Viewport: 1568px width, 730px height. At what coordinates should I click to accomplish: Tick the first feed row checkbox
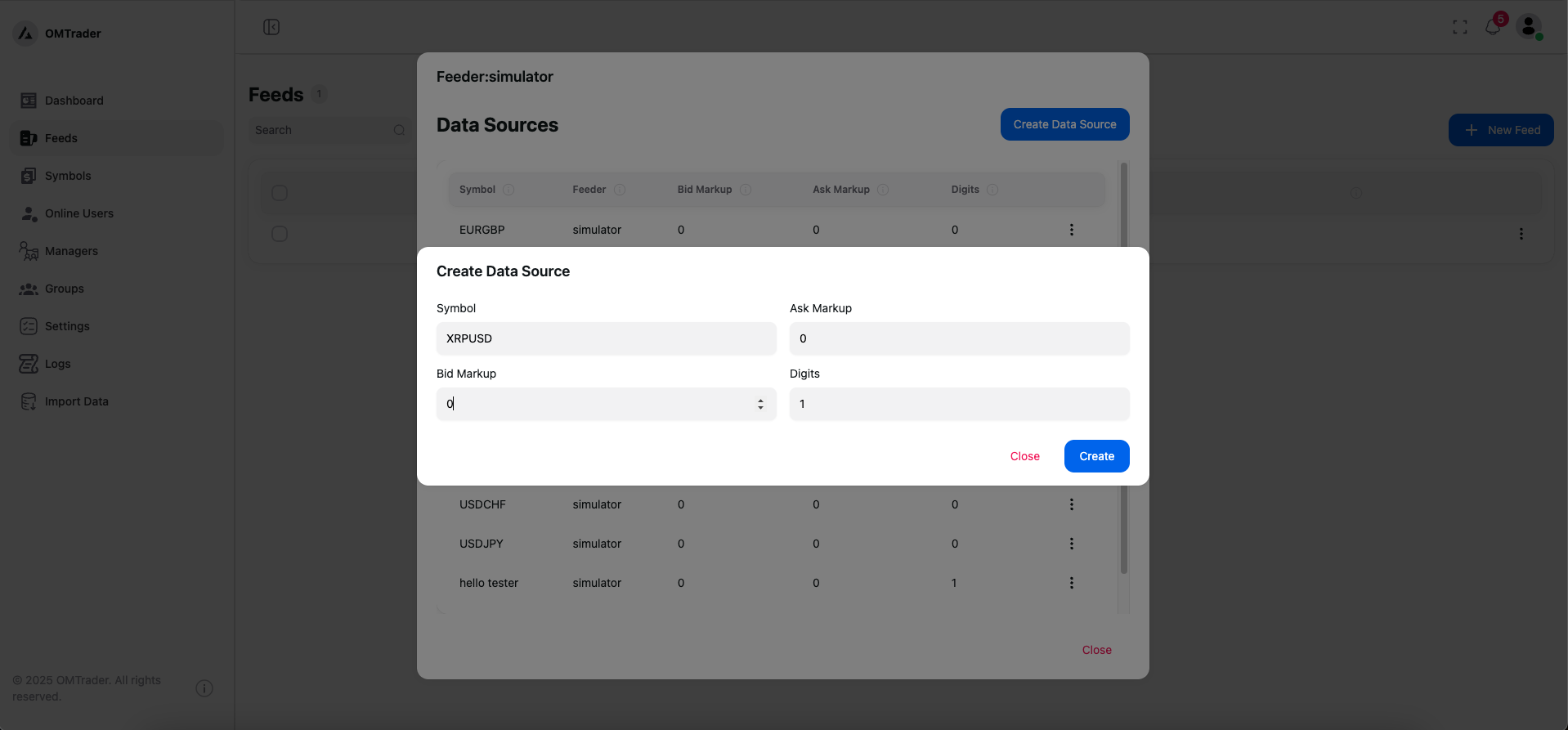coord(280,234)
